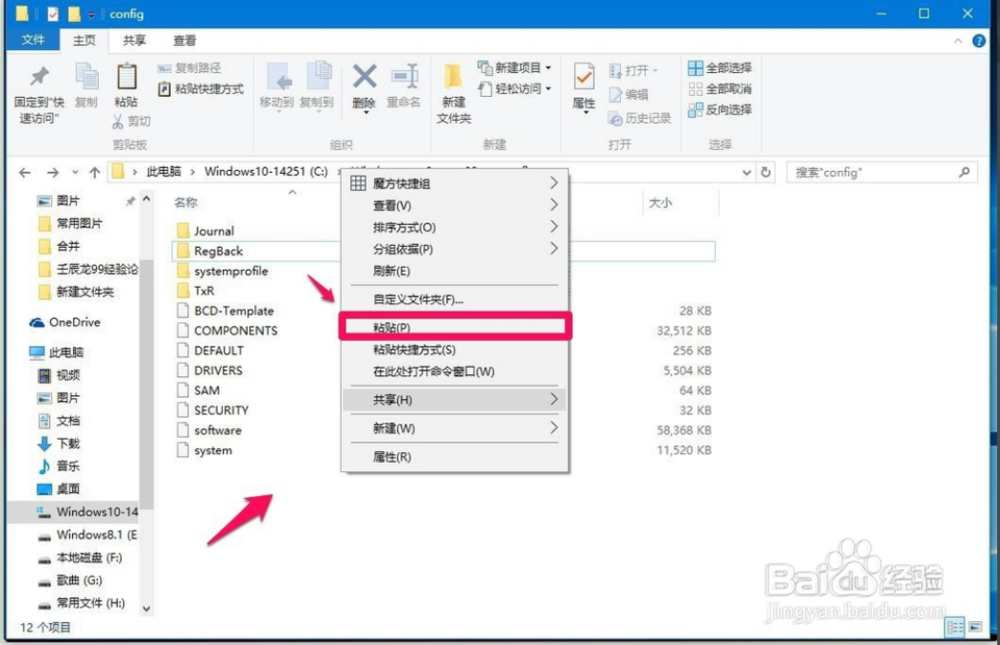This screenshot has width=1000, height=645.
Task: Click inside the 搜索 config search box
Action: click(880, 171)
